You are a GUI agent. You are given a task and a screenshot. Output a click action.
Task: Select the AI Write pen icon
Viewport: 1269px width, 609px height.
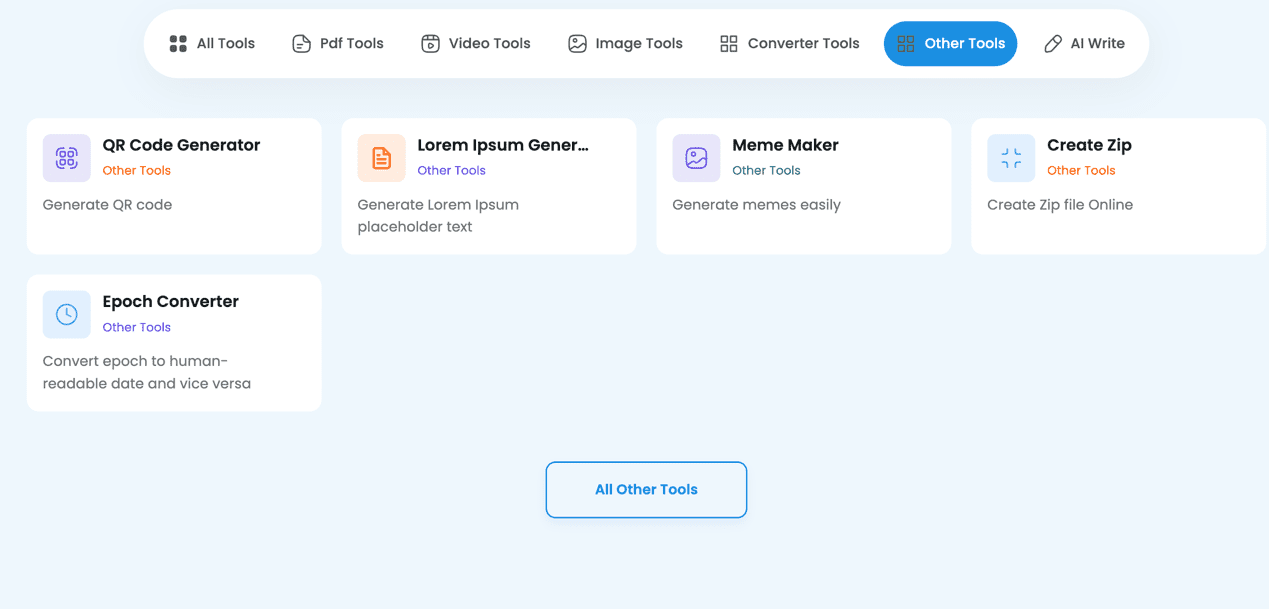1052,43
